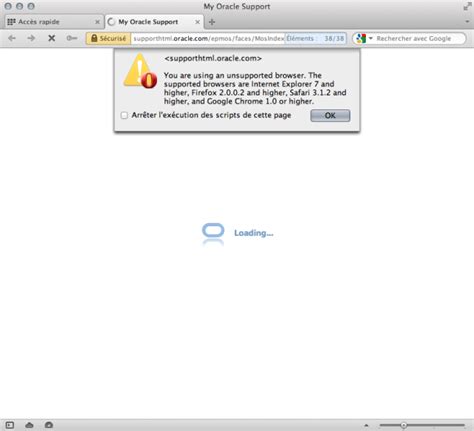The image size is (474, 431).
Task: Click the Opera Link cloud icon
Action: click(29, 425)
